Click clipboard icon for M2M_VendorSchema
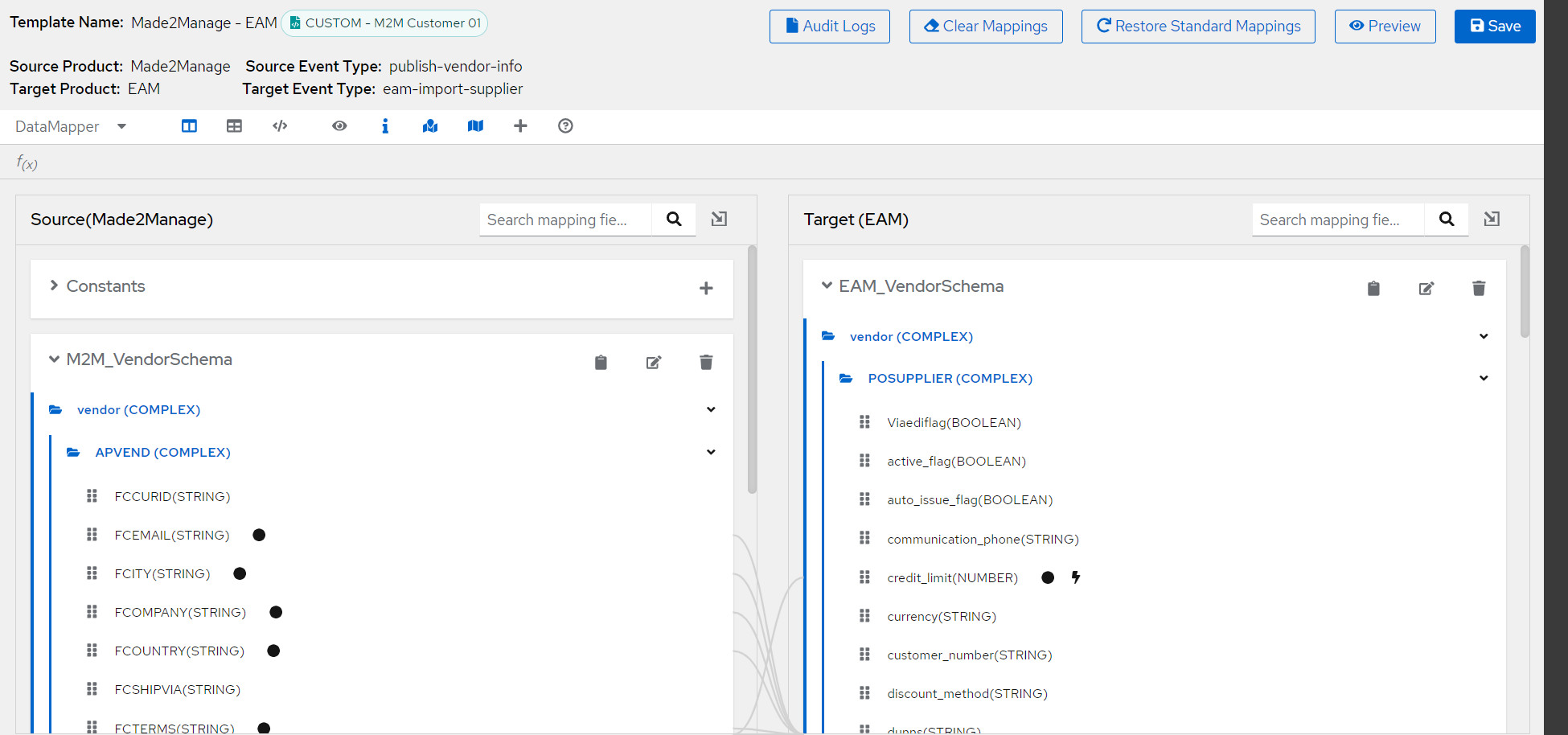This screenshot has width=1568, height=735. pyautogui.click(x=601, y=363)
